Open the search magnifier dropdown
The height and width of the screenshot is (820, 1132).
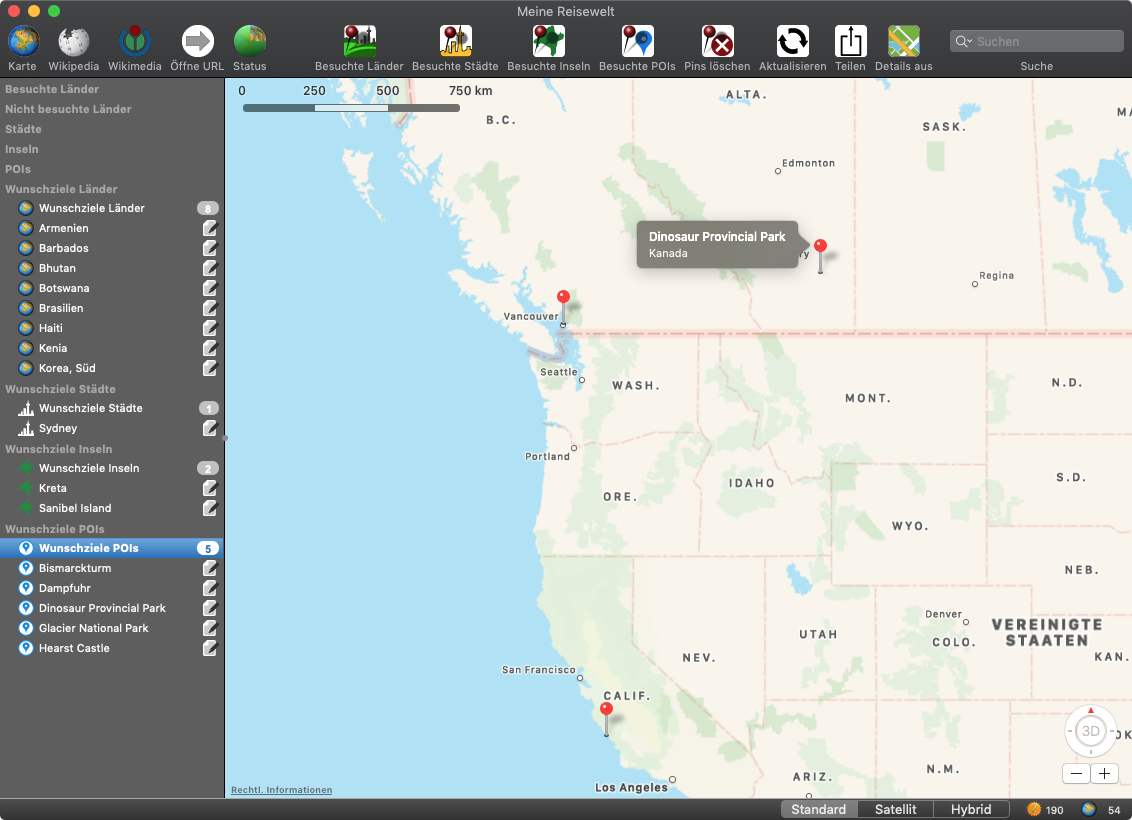pos(964,42)
